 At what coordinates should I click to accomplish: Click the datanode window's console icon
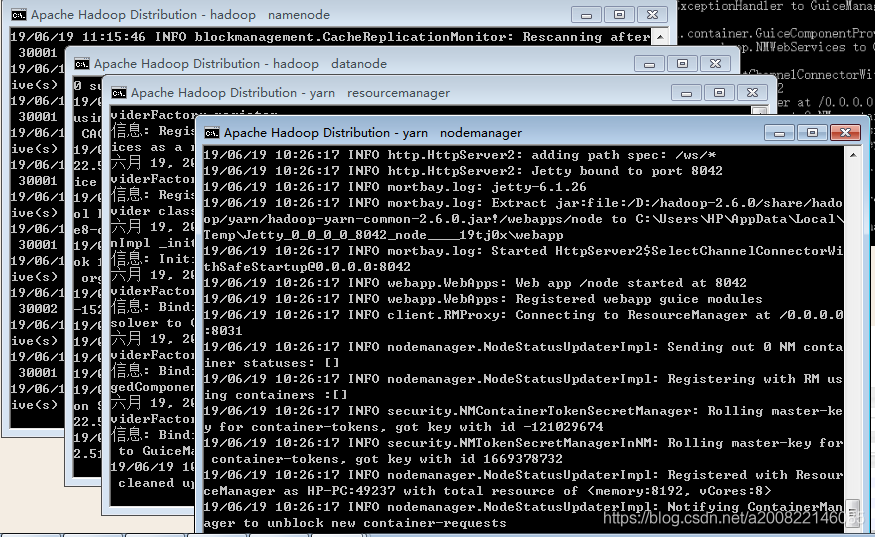82,64
